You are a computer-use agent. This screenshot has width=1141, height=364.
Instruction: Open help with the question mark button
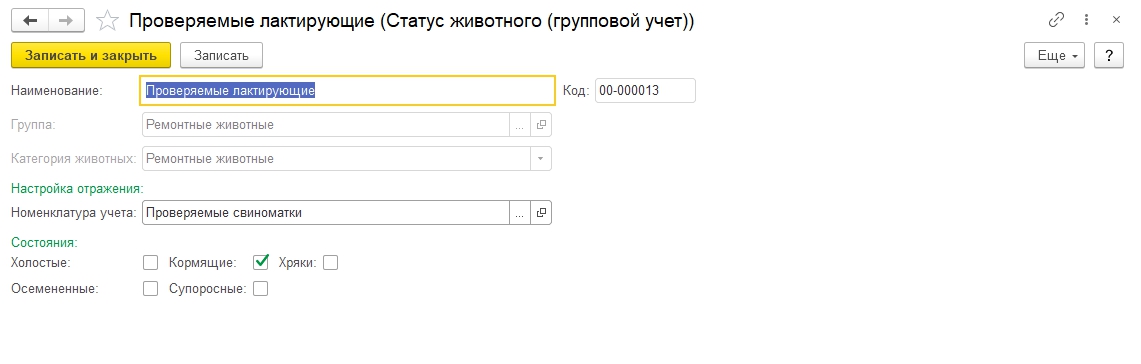coord(1109,55)
